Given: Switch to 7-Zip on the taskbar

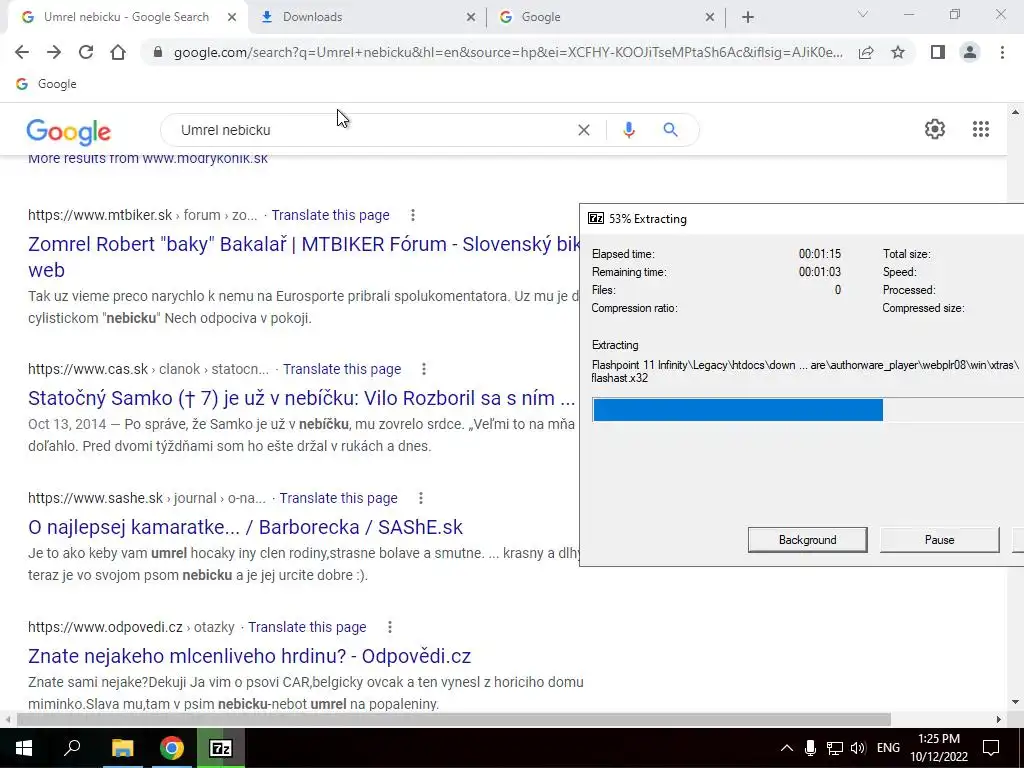Looking at the screenshot, I should (x=221, y=748).
